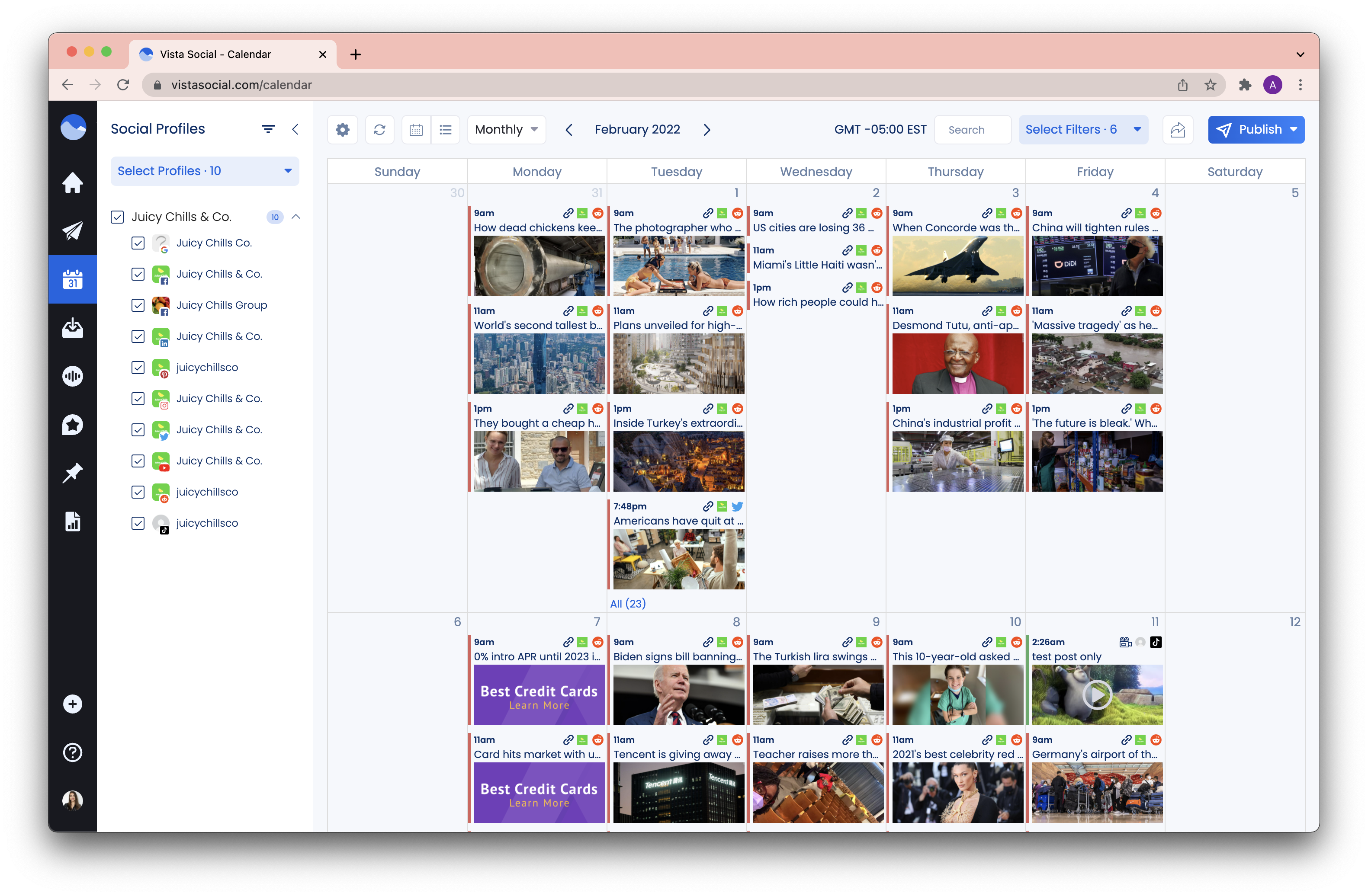Open the Desmond Tutu post thumbnail

coord(957,364)
